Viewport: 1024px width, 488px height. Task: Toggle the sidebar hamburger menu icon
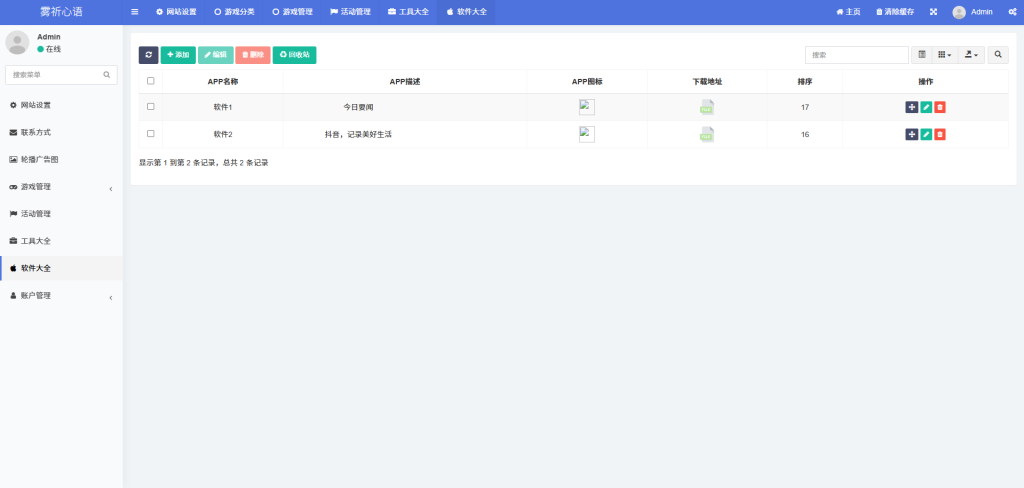[x=135, y=12]
